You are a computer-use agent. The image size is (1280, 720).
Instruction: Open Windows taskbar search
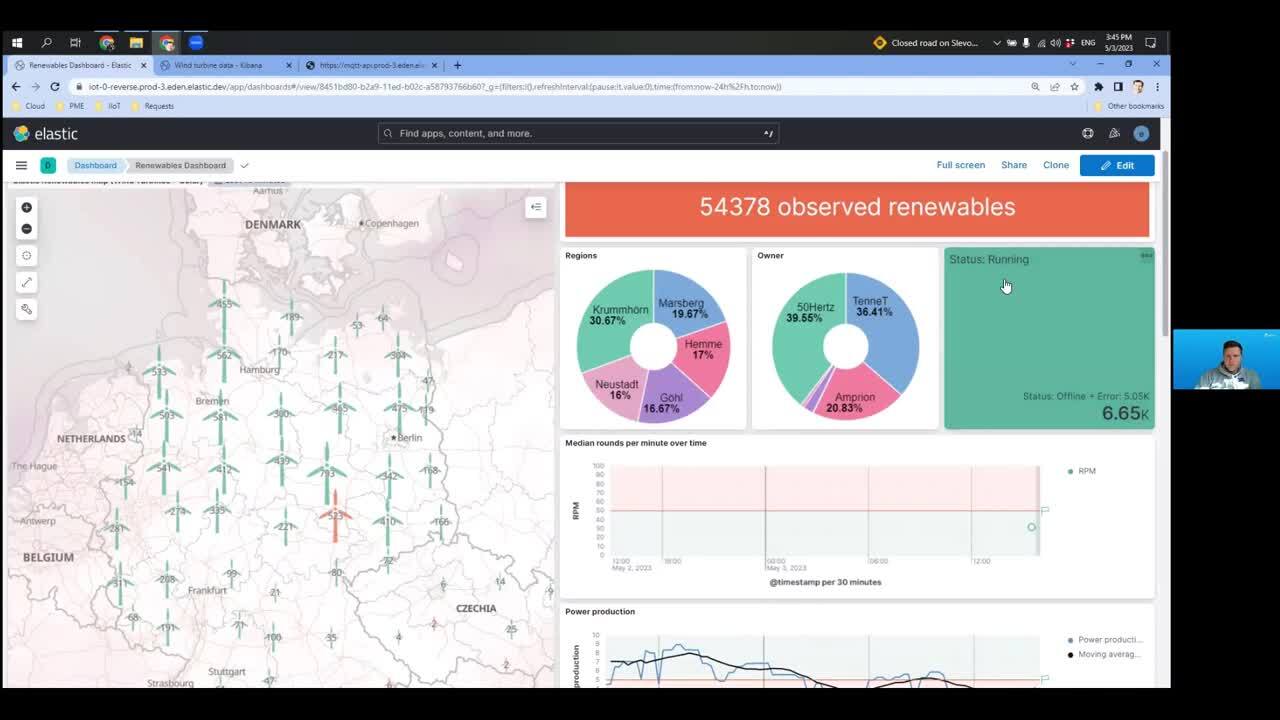(x=46, y=43)
